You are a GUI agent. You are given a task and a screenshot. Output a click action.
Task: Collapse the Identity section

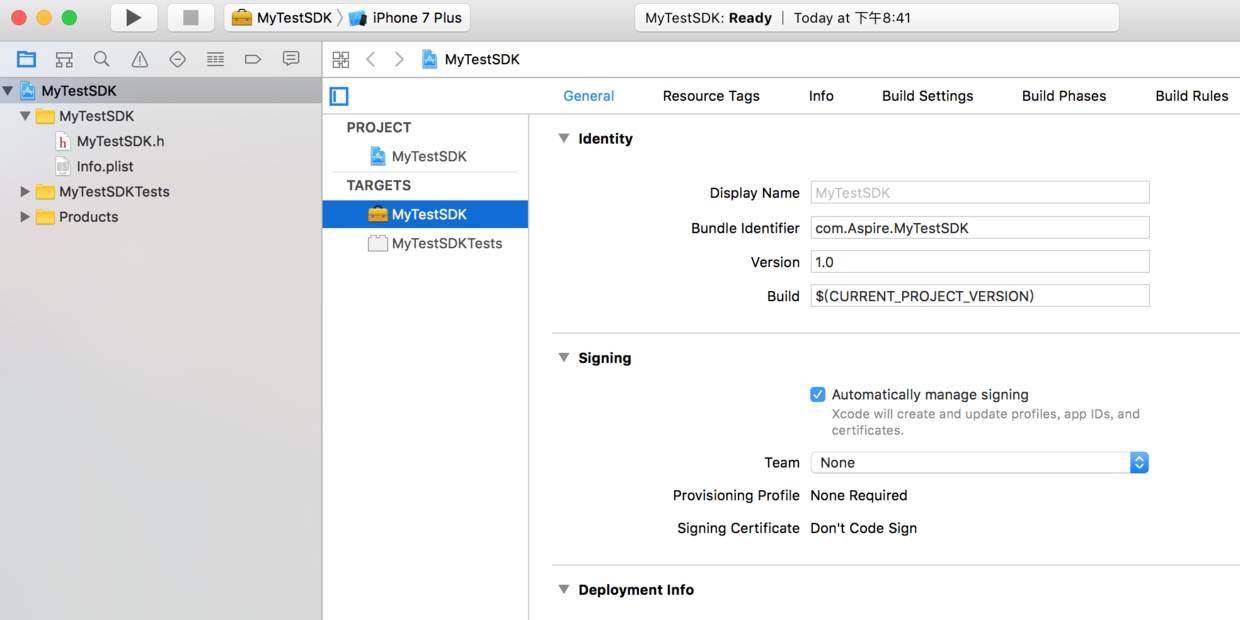[x=563, y=139]
